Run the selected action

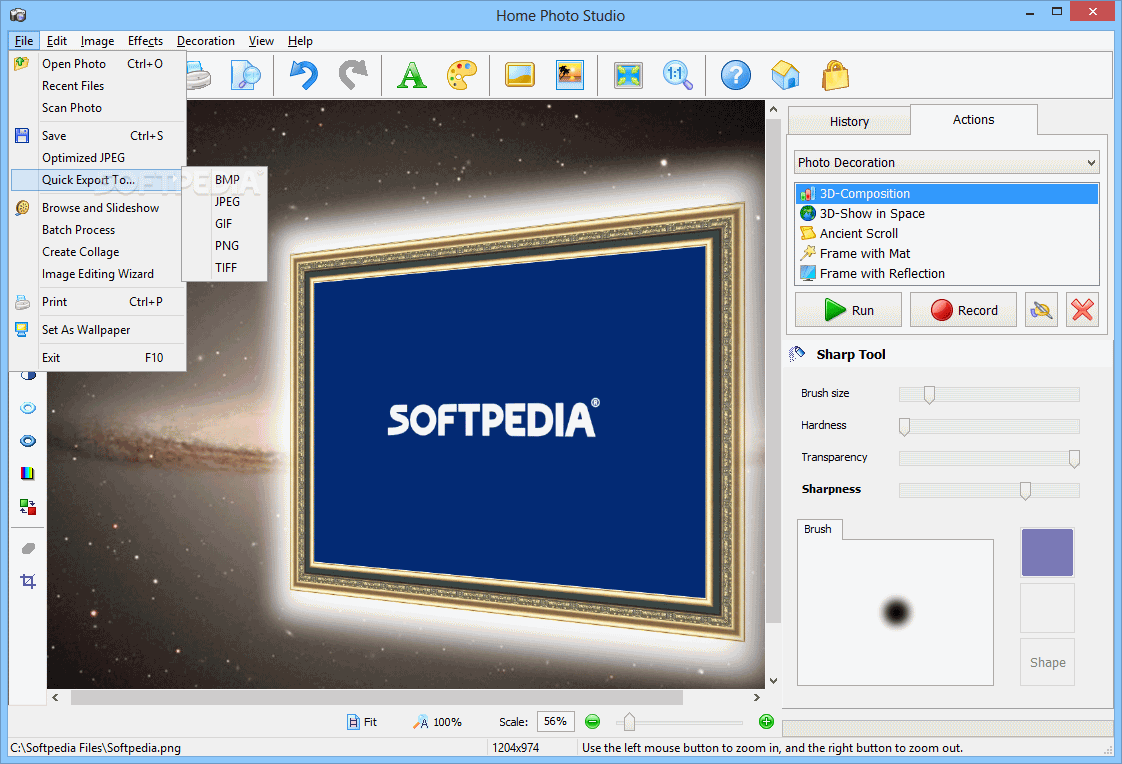point(849,310)
